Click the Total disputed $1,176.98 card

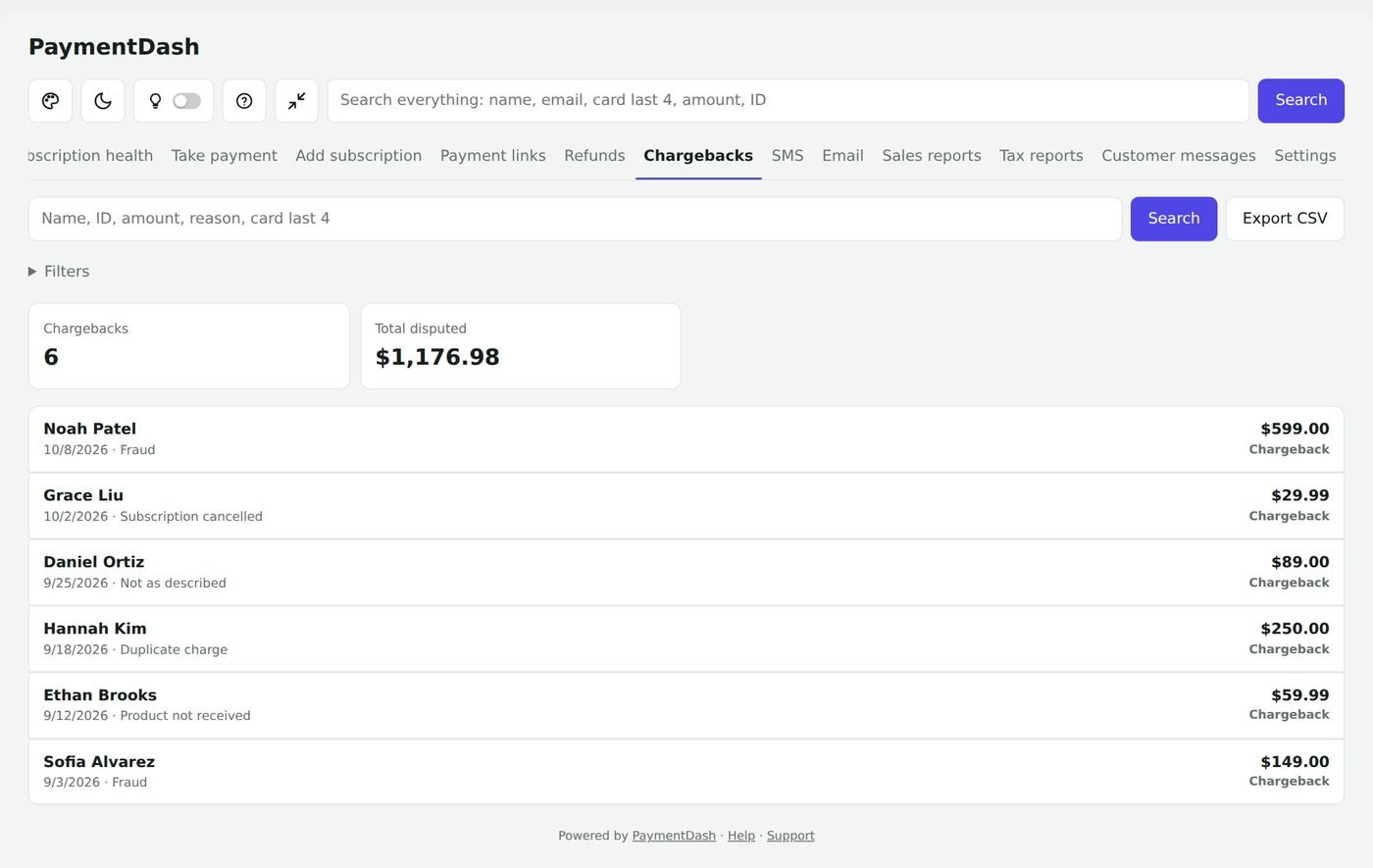(x=521, y=346)
